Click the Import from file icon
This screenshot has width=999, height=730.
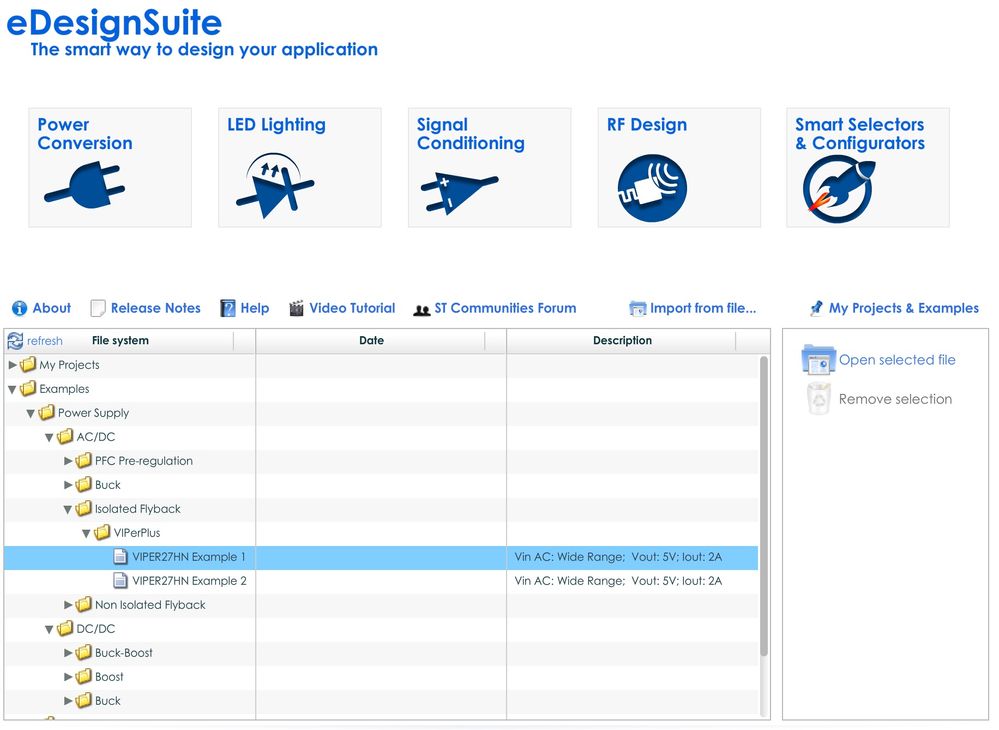pos(637,308)
